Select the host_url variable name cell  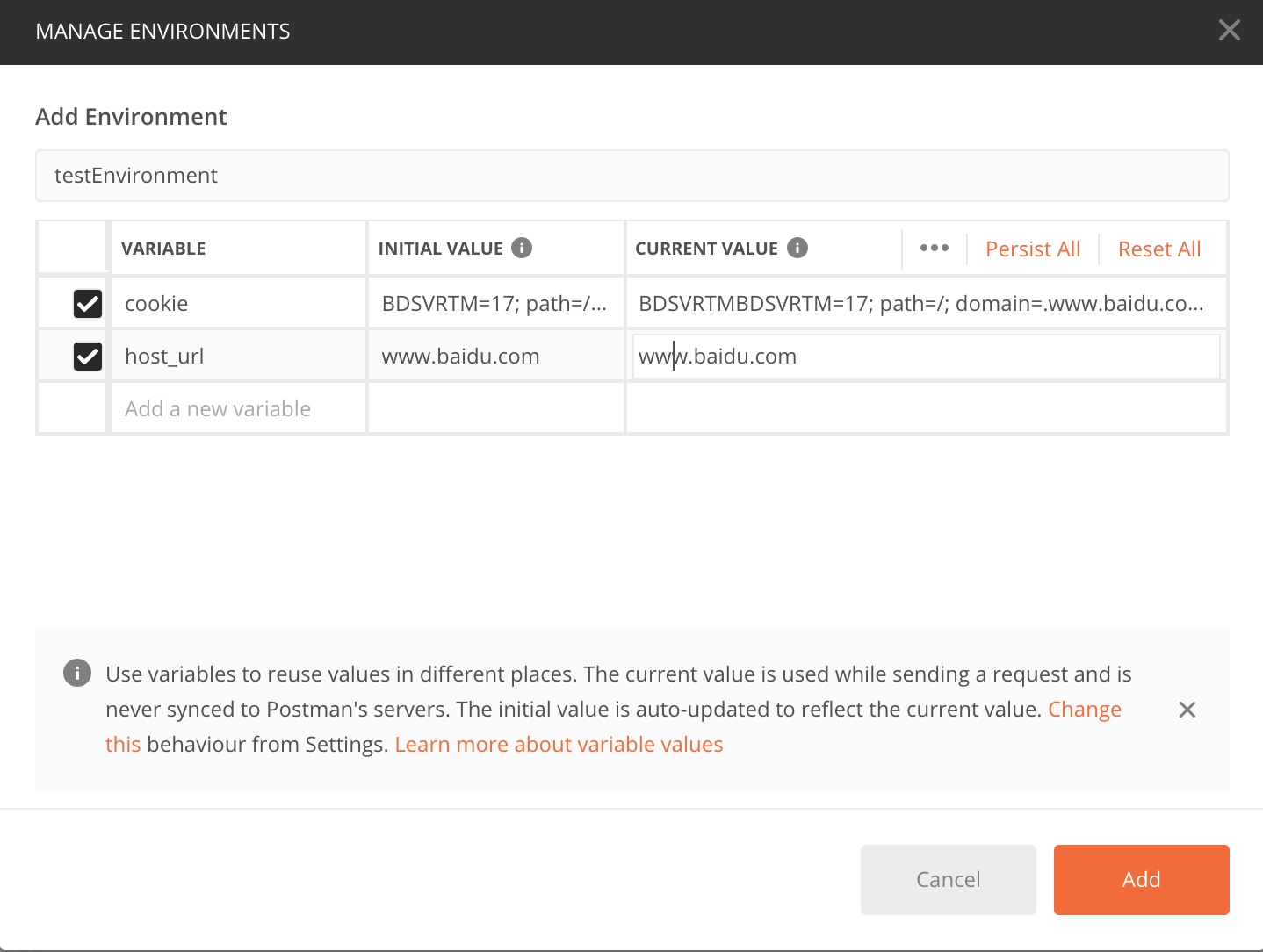(239, 357)
